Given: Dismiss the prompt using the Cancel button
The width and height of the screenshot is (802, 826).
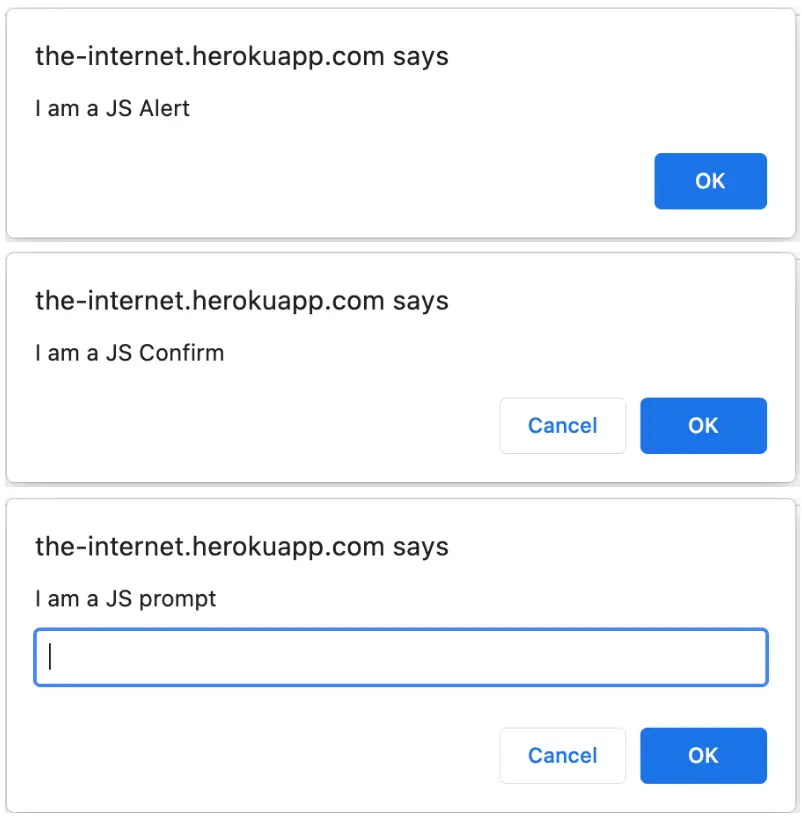Looking at the screenshot, I should point(562,756).
